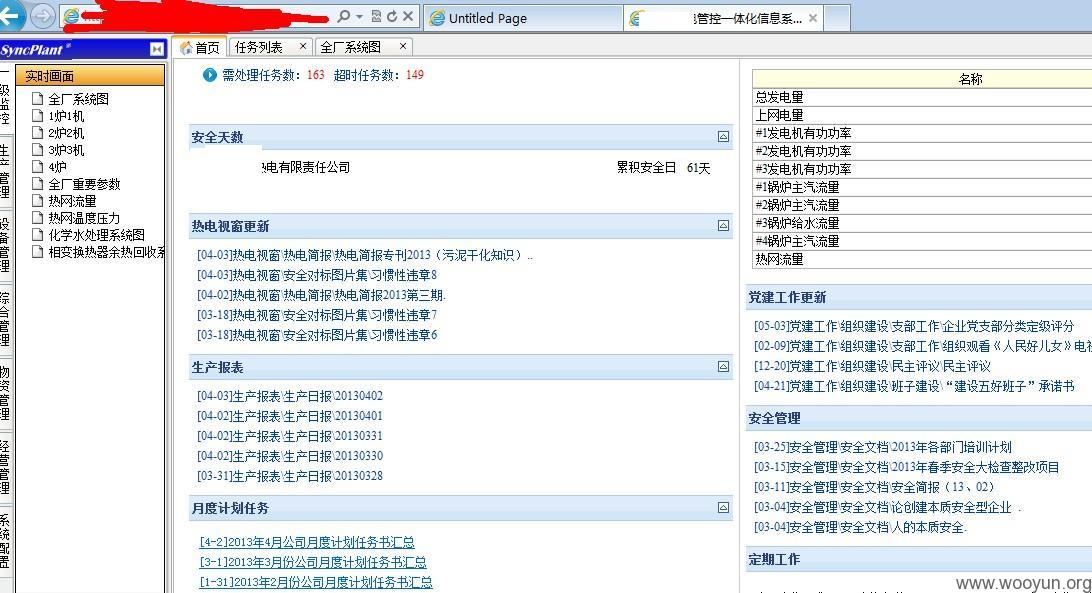Close the 任务列表 tab

pyautogui.click(x=302, y=46)
